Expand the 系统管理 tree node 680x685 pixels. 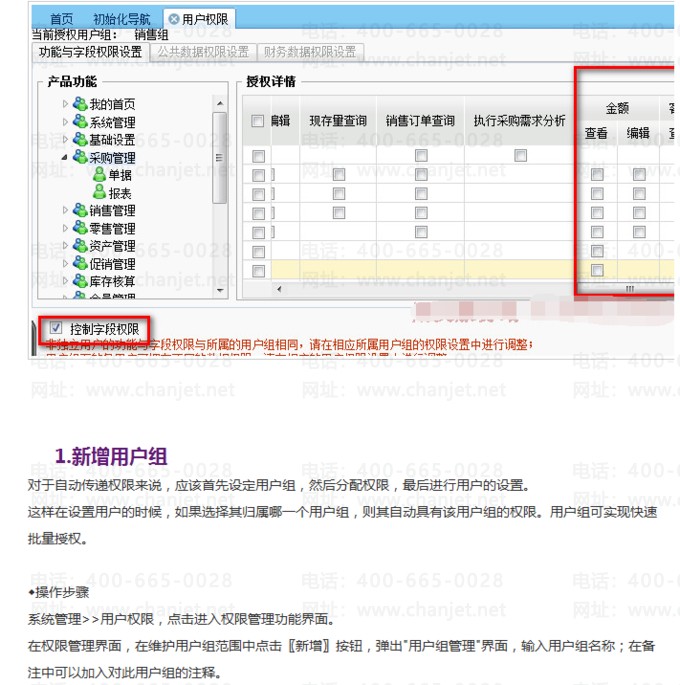(65, 122)
